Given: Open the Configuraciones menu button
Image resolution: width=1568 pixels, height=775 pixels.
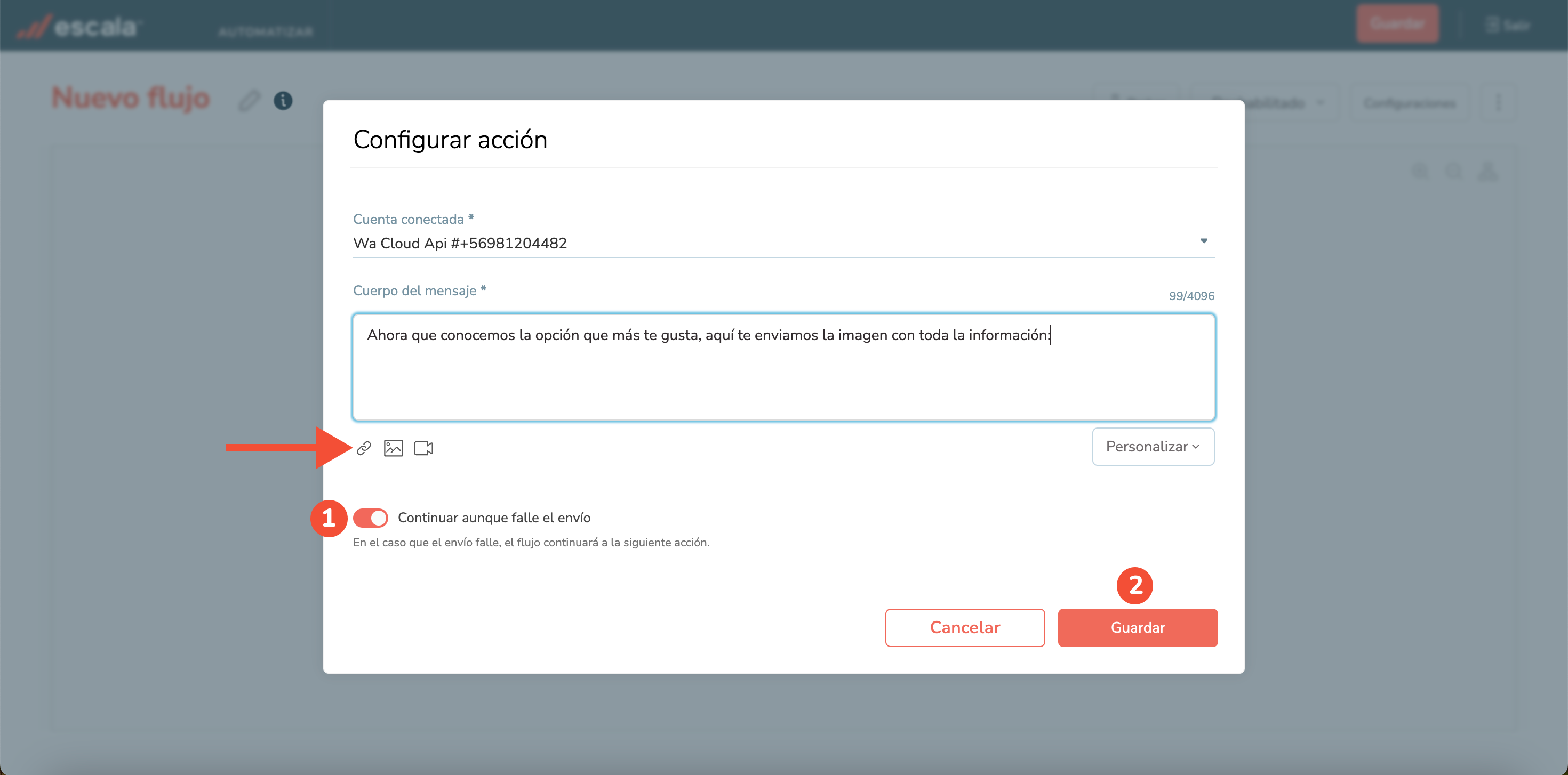Looking at the screenshot, I should tap(1410, 103).
